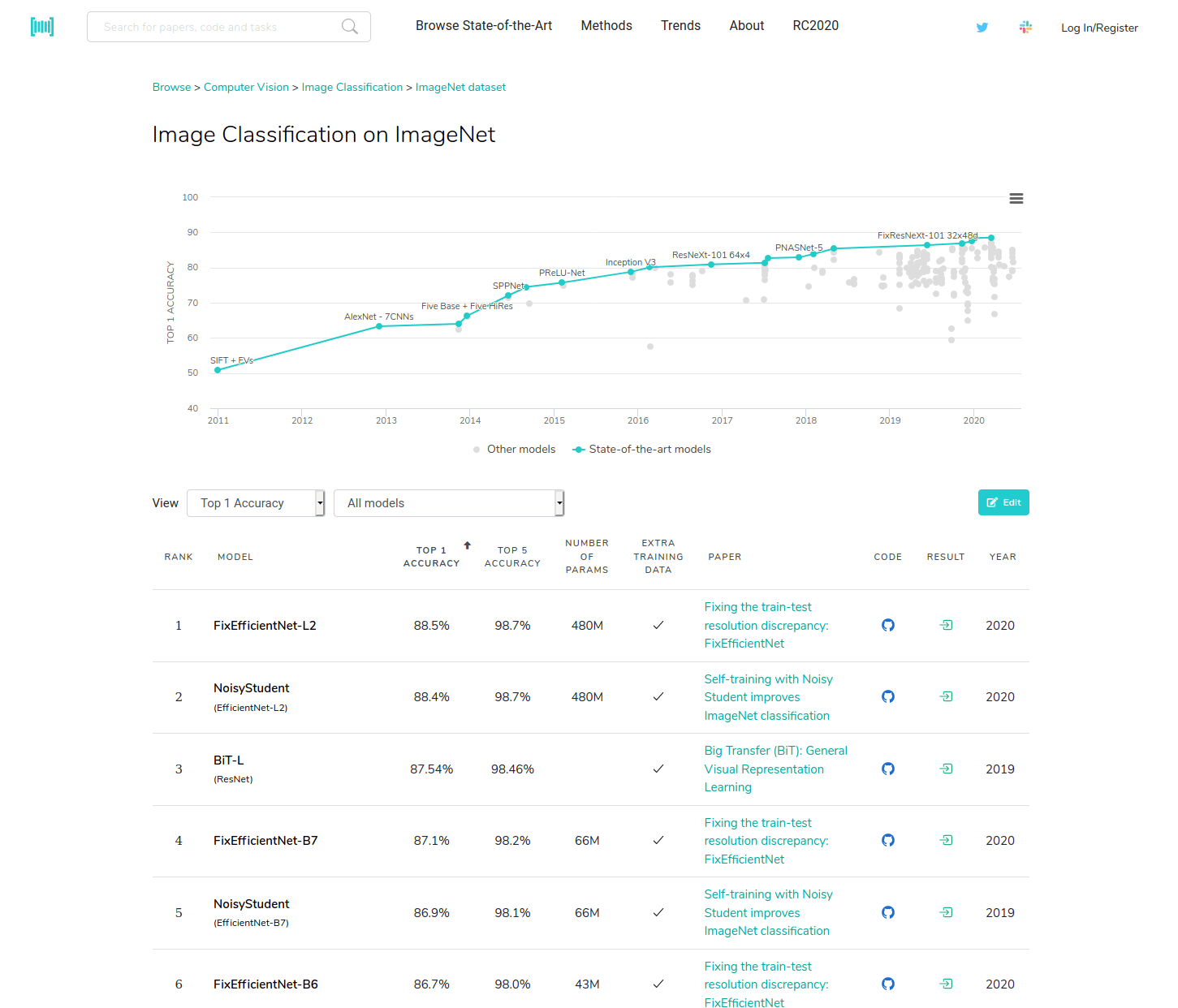The height and width of the screenshot is (1008, 1178).
Task: Open GitHub code for NoisyStudent EfficientNet-L2
Action: tap(888, 696)
